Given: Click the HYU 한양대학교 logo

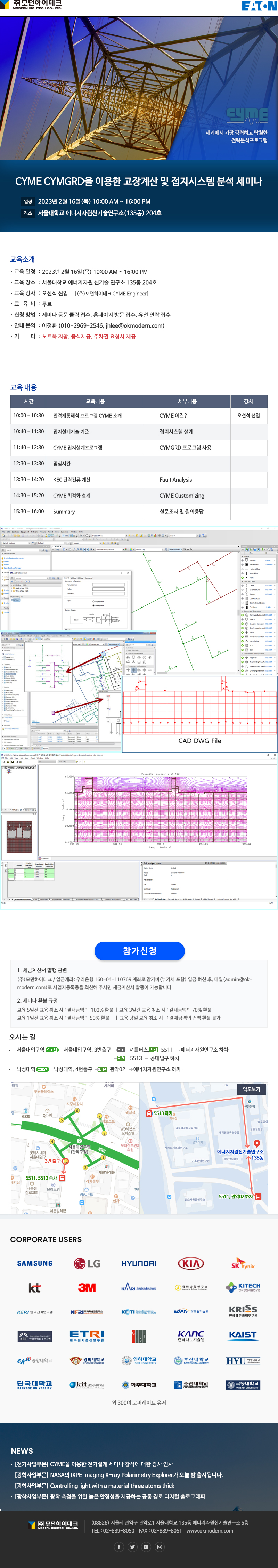Looking at the screenshot, I should [243, 1360].
